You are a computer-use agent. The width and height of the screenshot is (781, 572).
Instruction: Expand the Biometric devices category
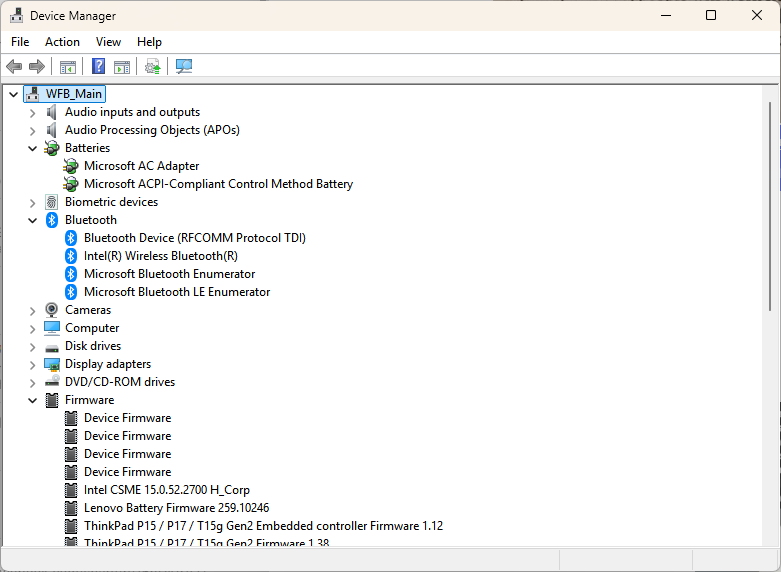(33, 202)
